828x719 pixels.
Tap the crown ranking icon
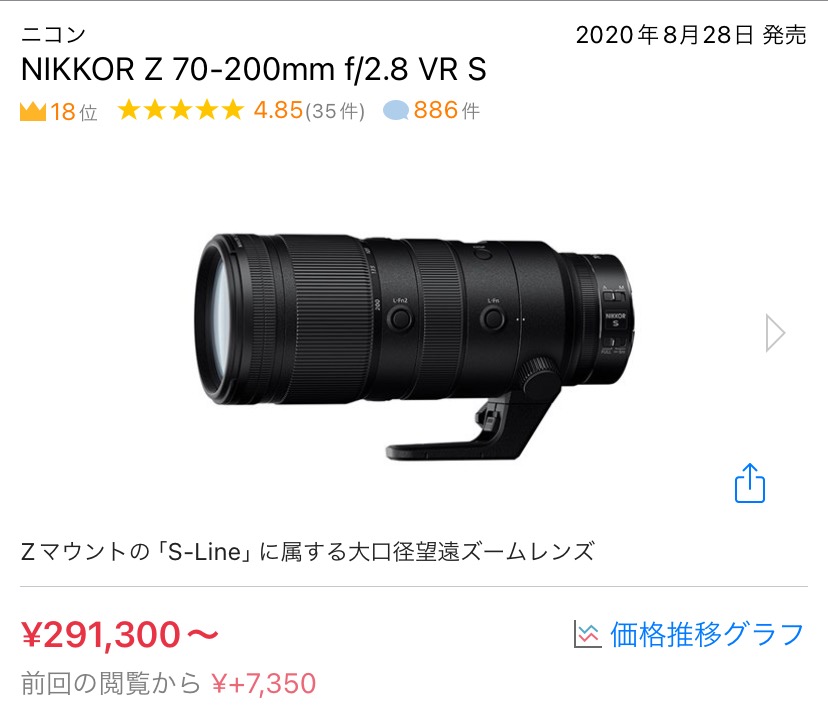pyautogui.click(x=33, y=111)
